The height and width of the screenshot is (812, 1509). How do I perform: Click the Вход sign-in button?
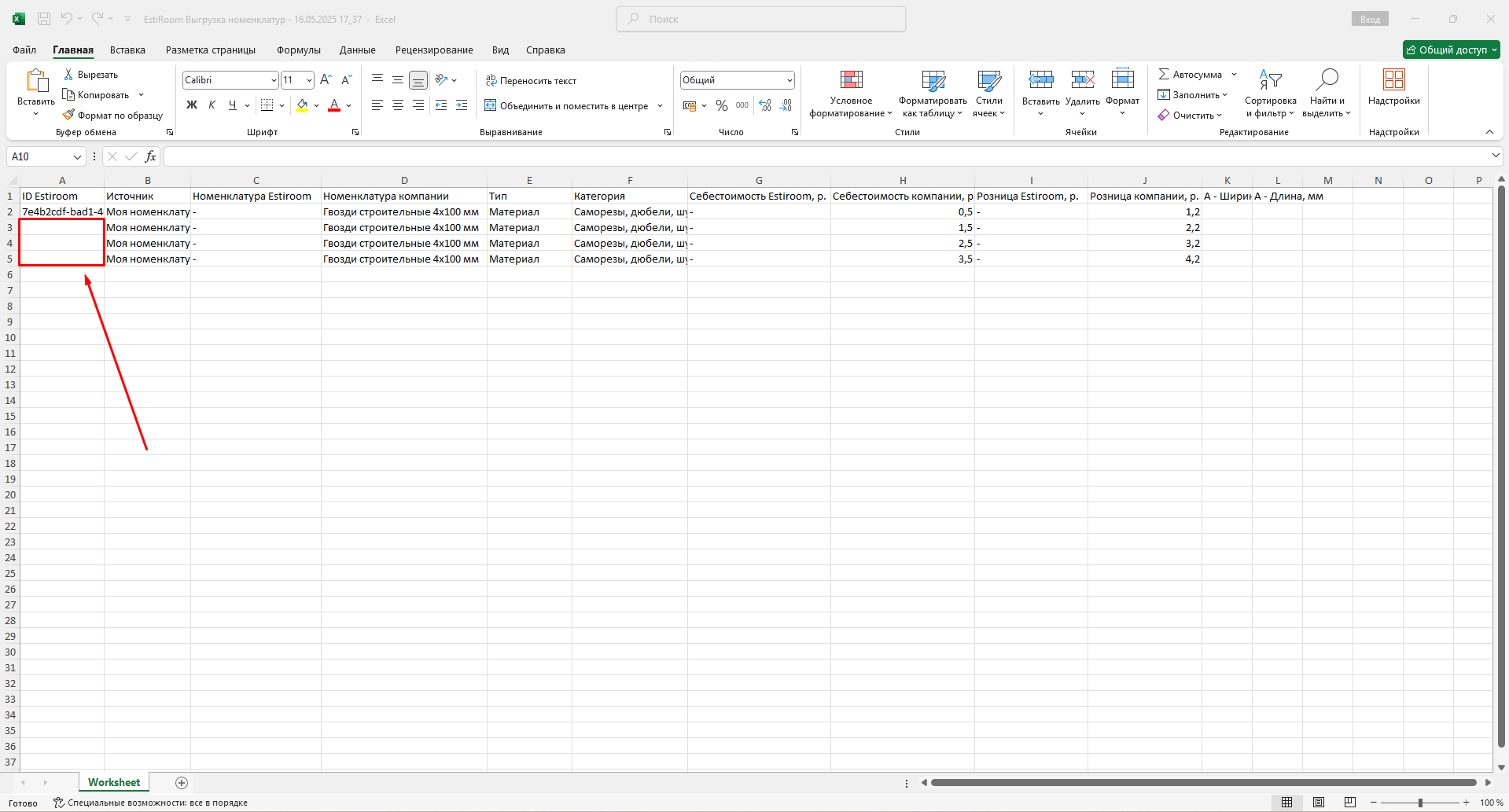click(x=1370, y=20)
